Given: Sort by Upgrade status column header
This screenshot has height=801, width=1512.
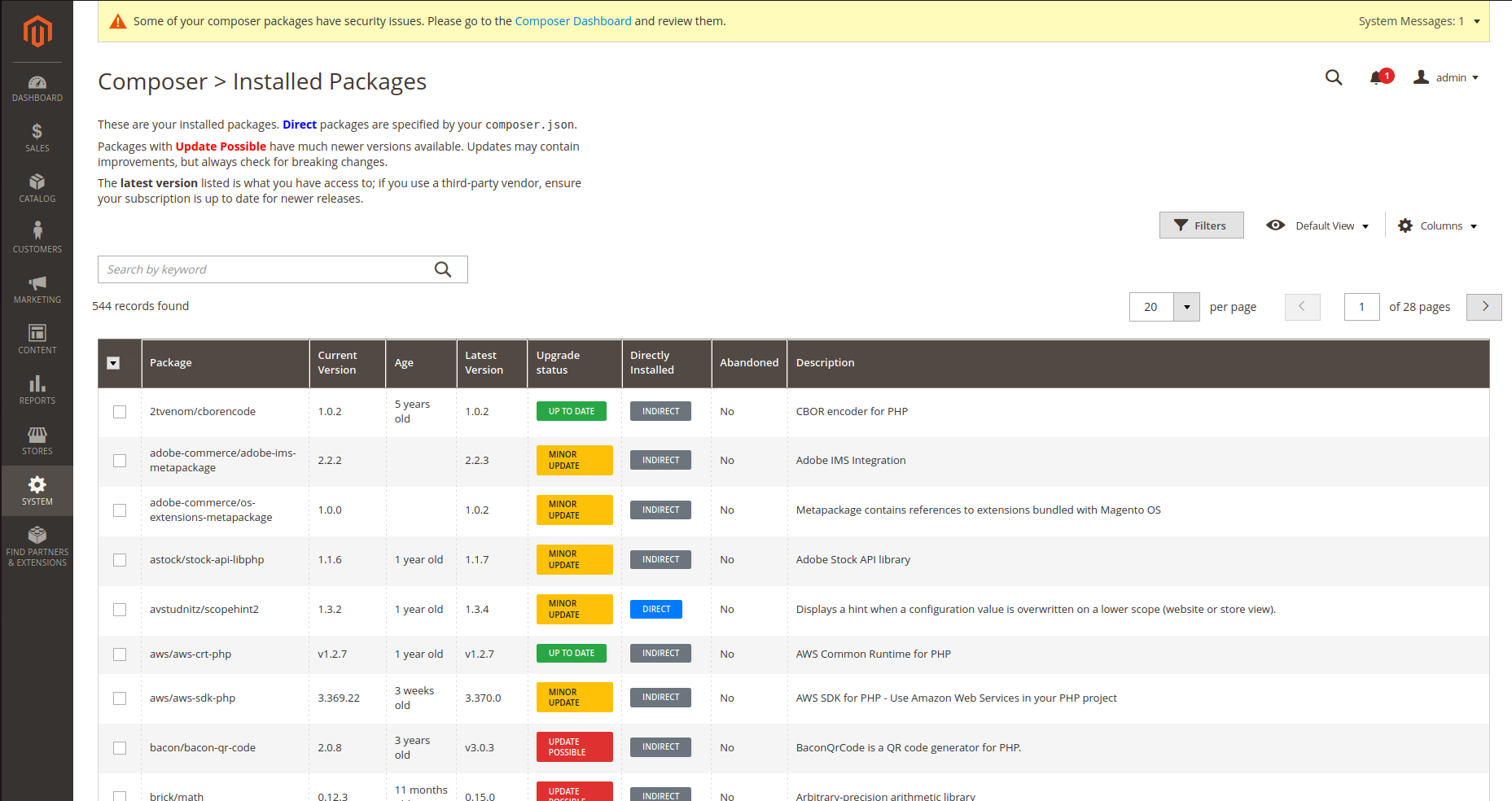Looking at the screenshot, I should [575, 363].
